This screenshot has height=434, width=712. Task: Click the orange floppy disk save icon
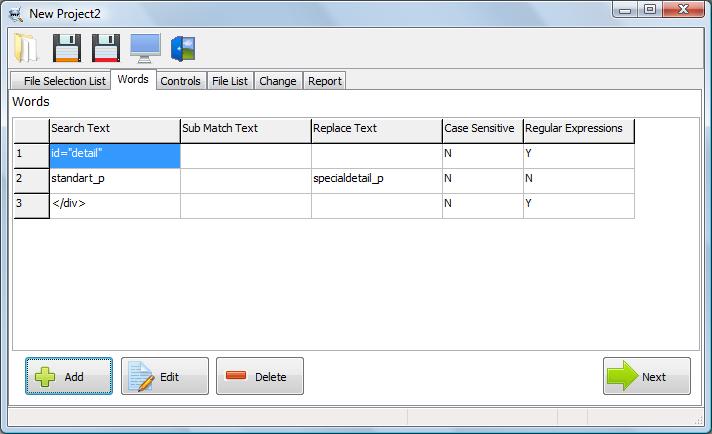(66, 48)
